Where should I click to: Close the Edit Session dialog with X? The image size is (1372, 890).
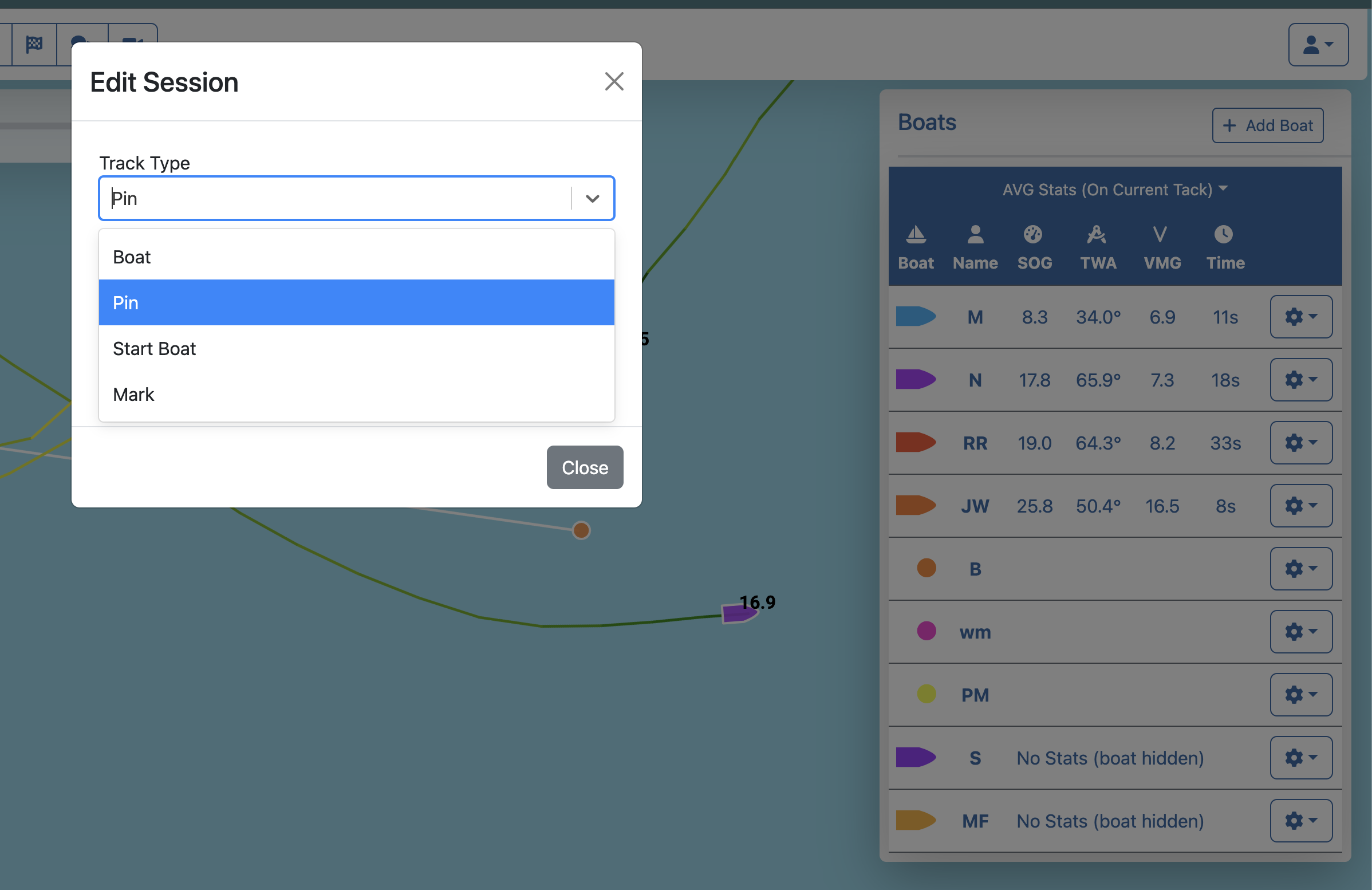[614, 81]
